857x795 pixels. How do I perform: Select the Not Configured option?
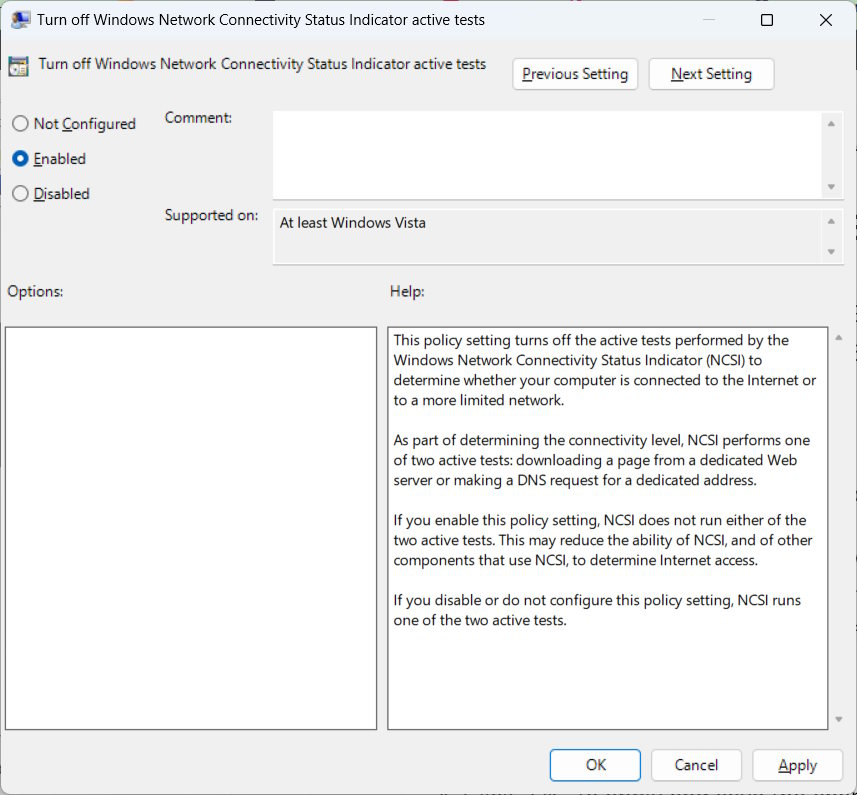[19, 123]
